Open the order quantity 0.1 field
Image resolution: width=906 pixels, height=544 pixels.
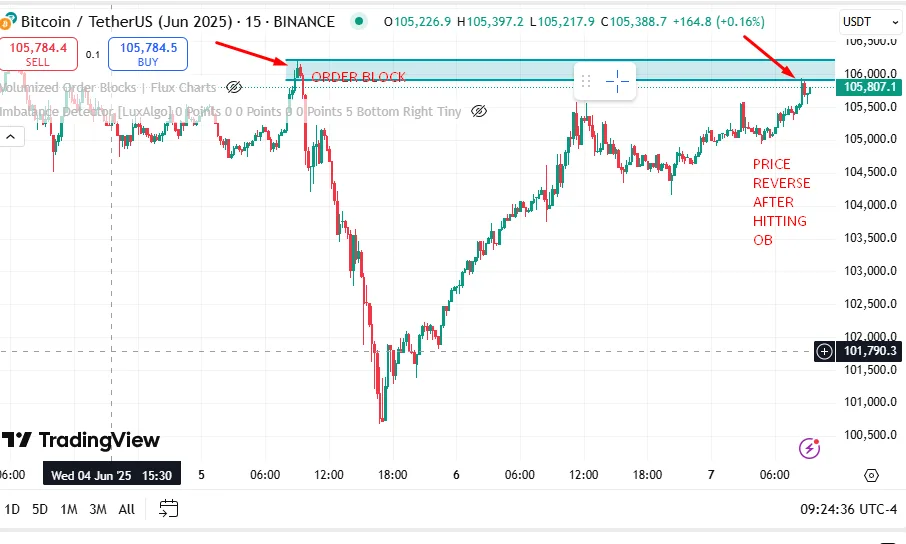(93, 55)
